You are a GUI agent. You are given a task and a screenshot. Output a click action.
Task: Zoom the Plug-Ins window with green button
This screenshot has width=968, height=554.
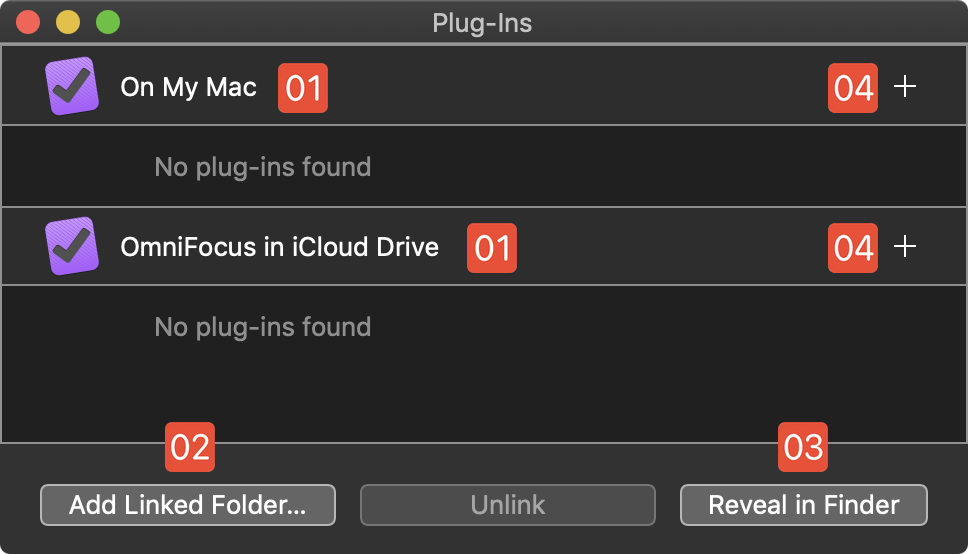pyautogui.click(x=107, y=22)
